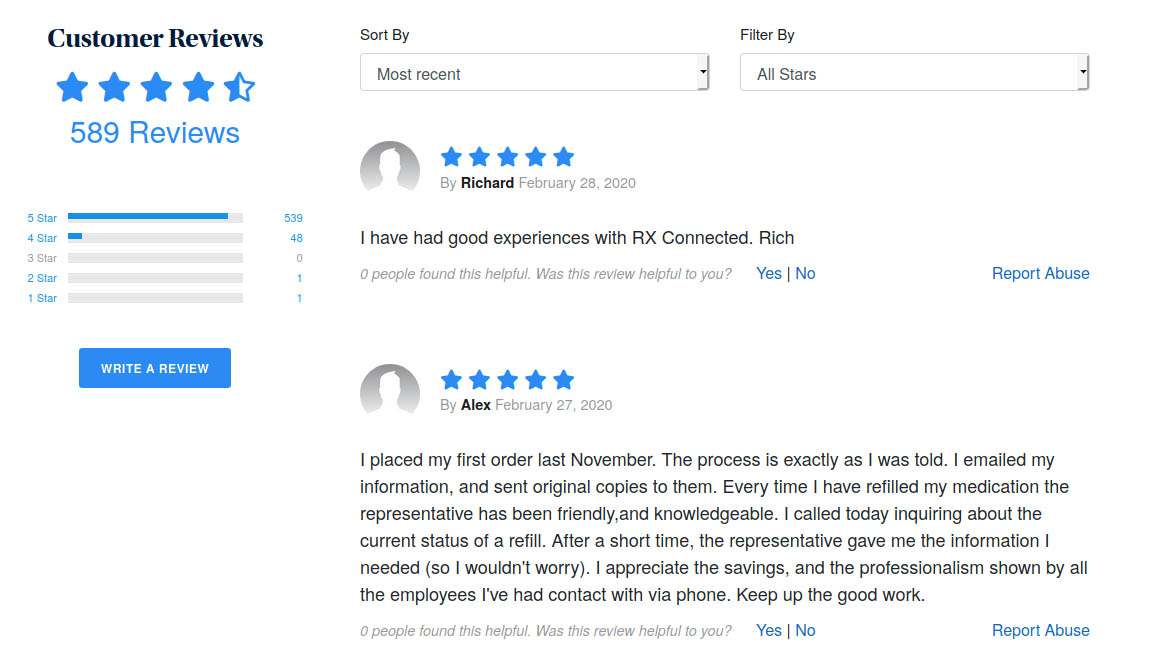
Task: Open the Sort By dropdown
Action: click(x=534, y=73)
